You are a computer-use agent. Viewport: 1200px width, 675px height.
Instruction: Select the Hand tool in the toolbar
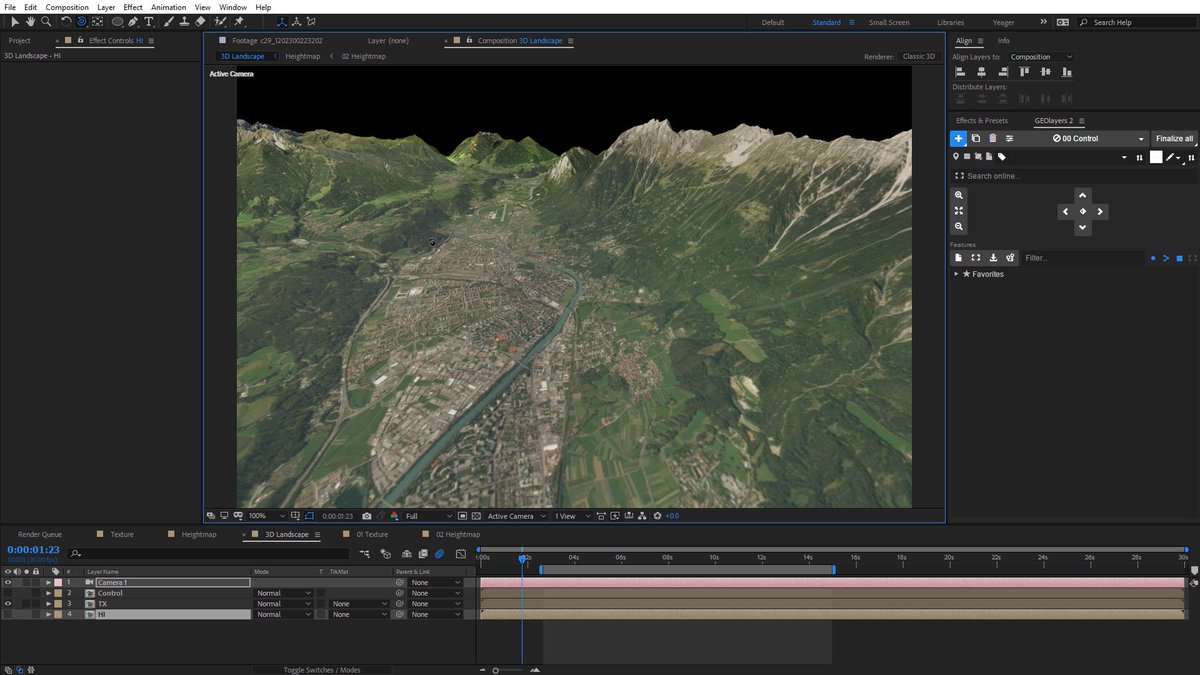point(31,21)
